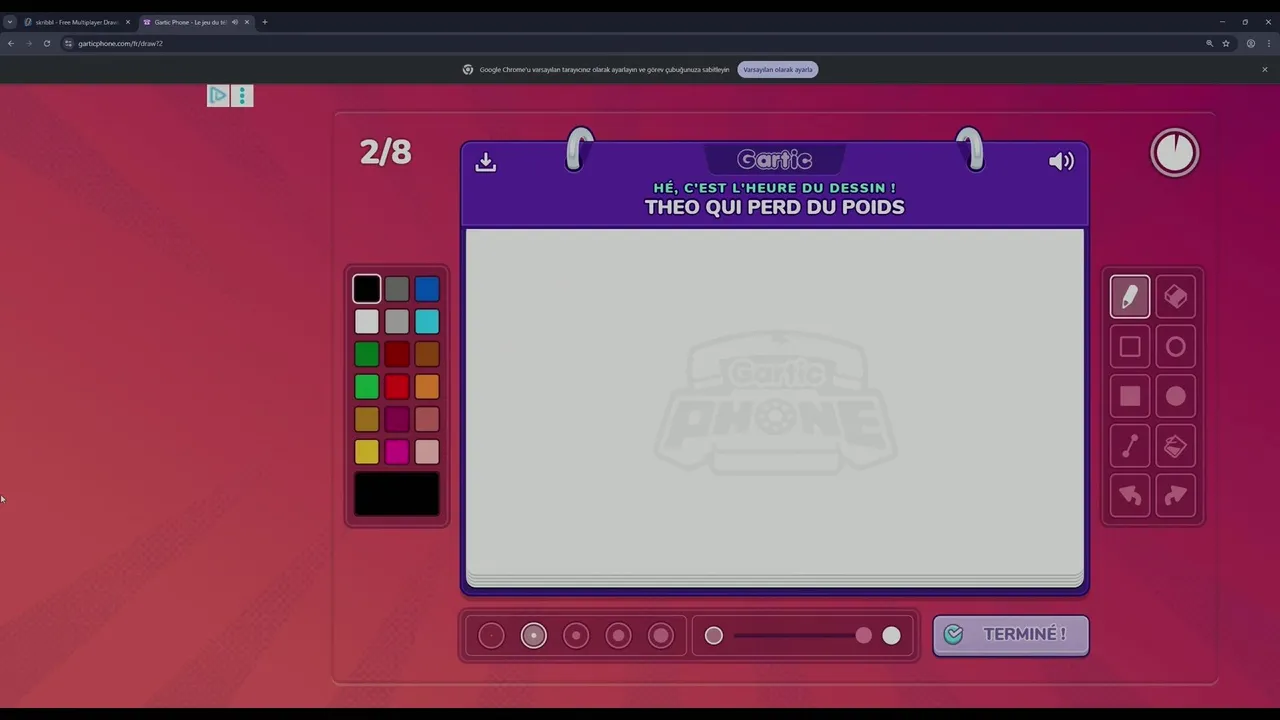Pick the salmon color swatch
The height and width of the screenshot is (720, 1280).
coord(427,419)
